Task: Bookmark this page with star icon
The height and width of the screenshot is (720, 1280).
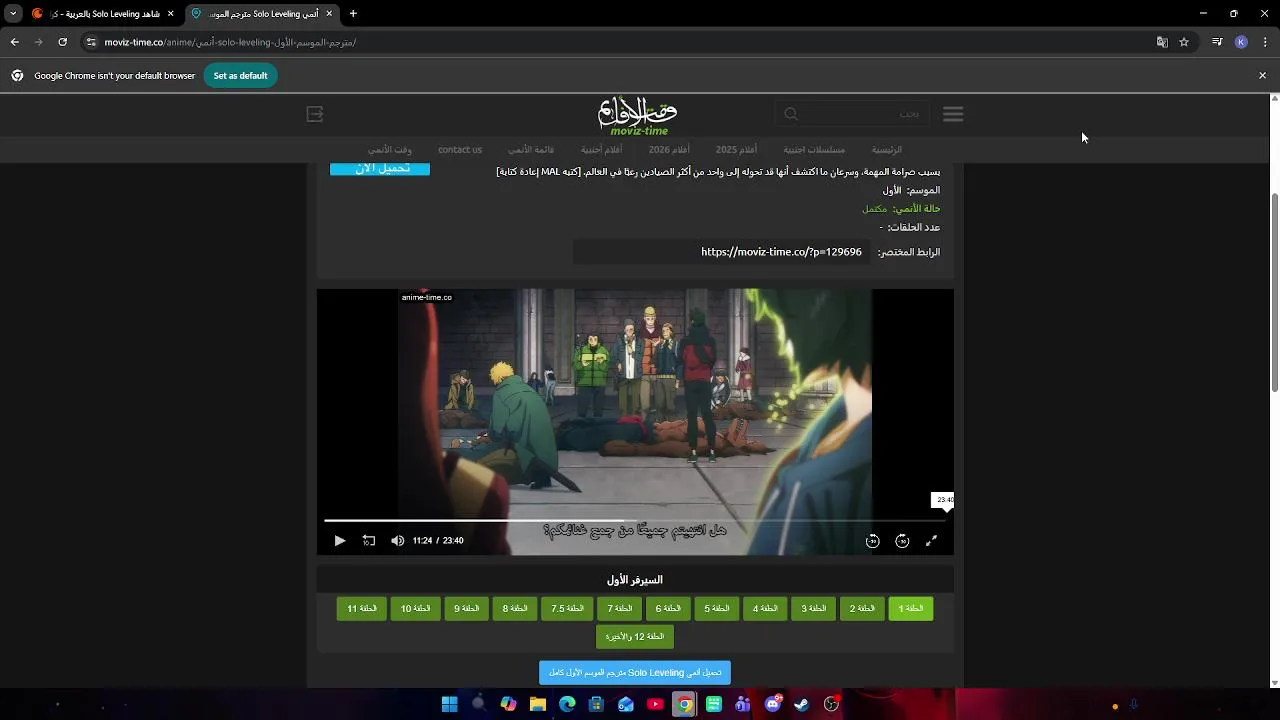Action: tap(1184, 42)
